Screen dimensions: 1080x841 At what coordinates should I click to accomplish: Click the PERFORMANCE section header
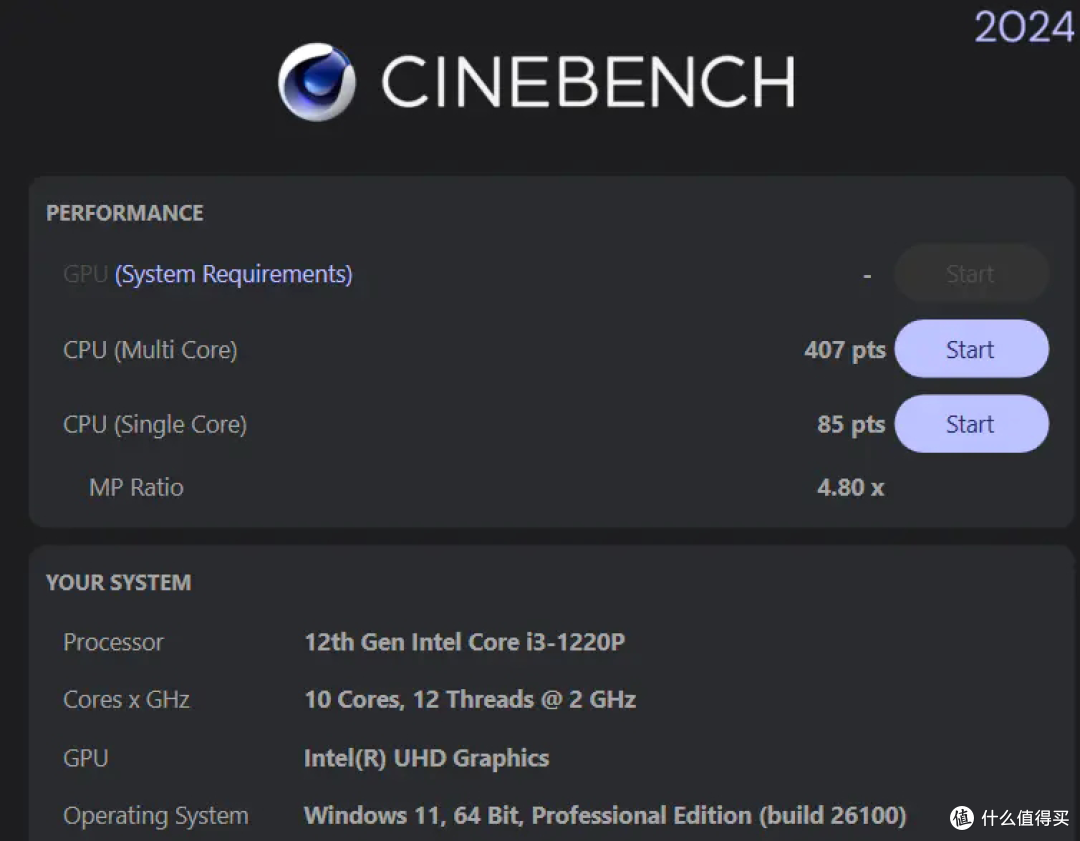[x=125, y=213]
